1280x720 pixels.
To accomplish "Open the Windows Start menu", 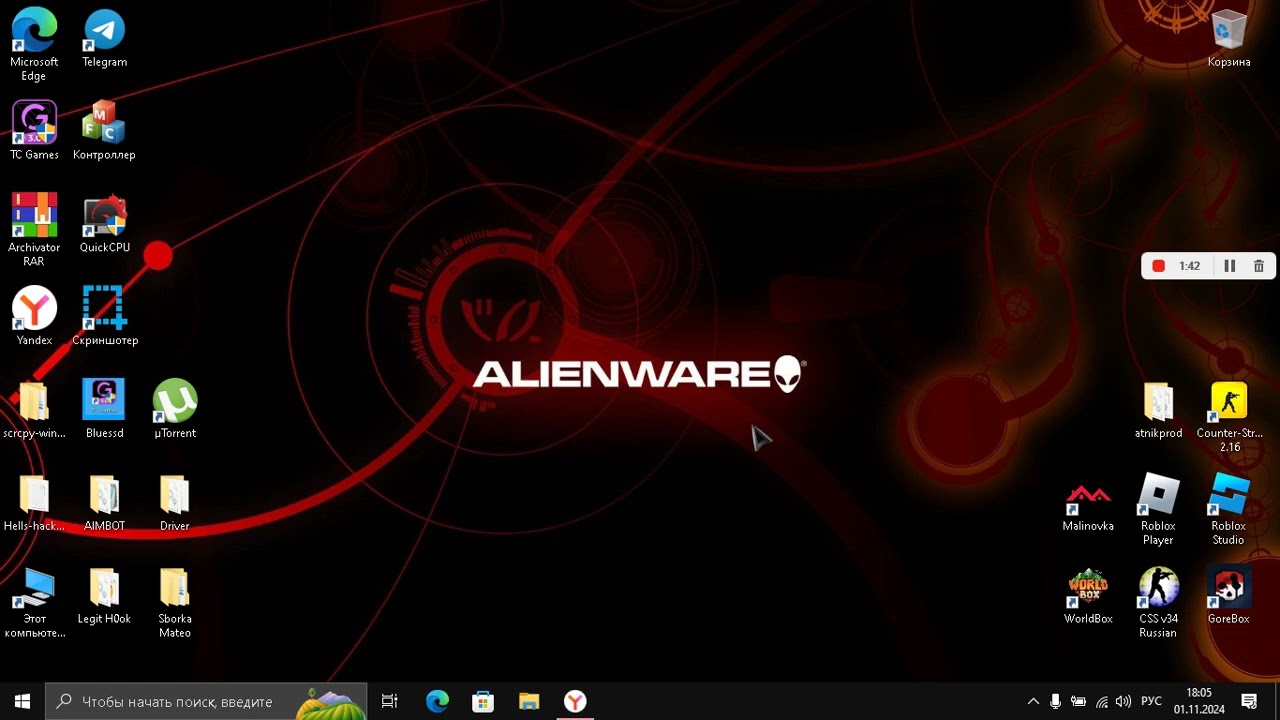I will [22, 701].
